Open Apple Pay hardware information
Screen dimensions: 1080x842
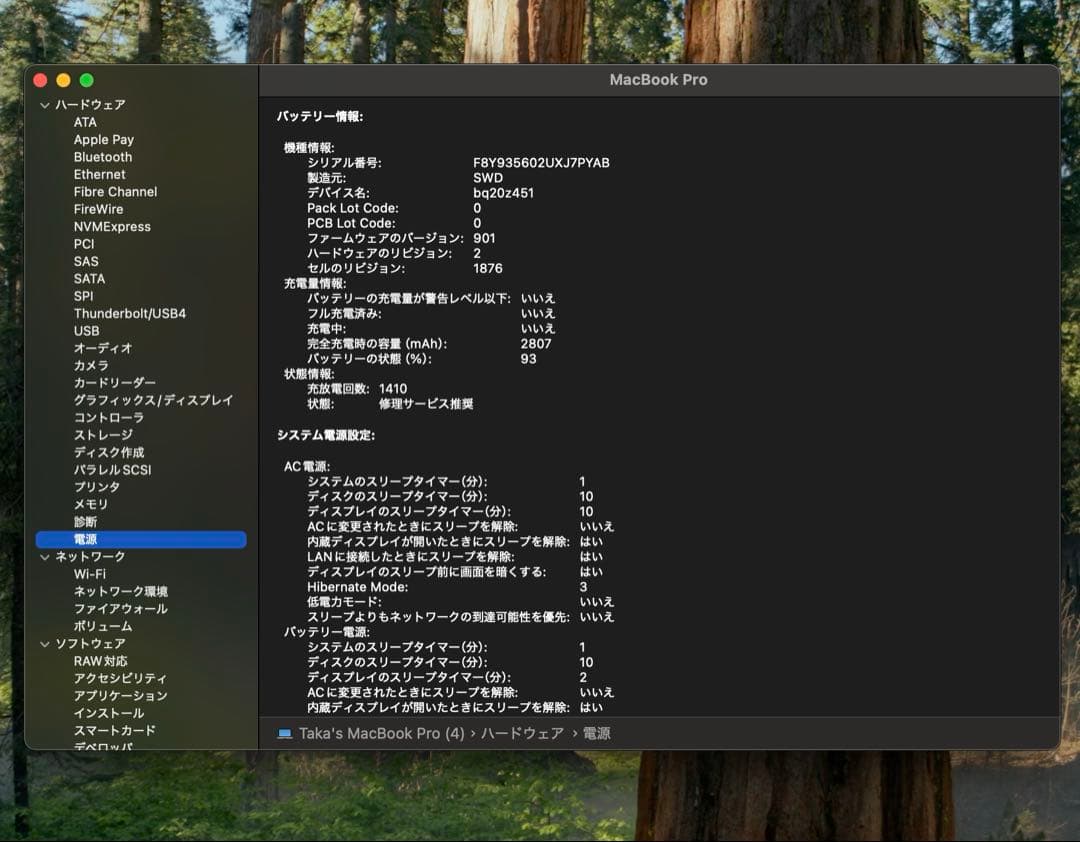(x=103, y=139)
